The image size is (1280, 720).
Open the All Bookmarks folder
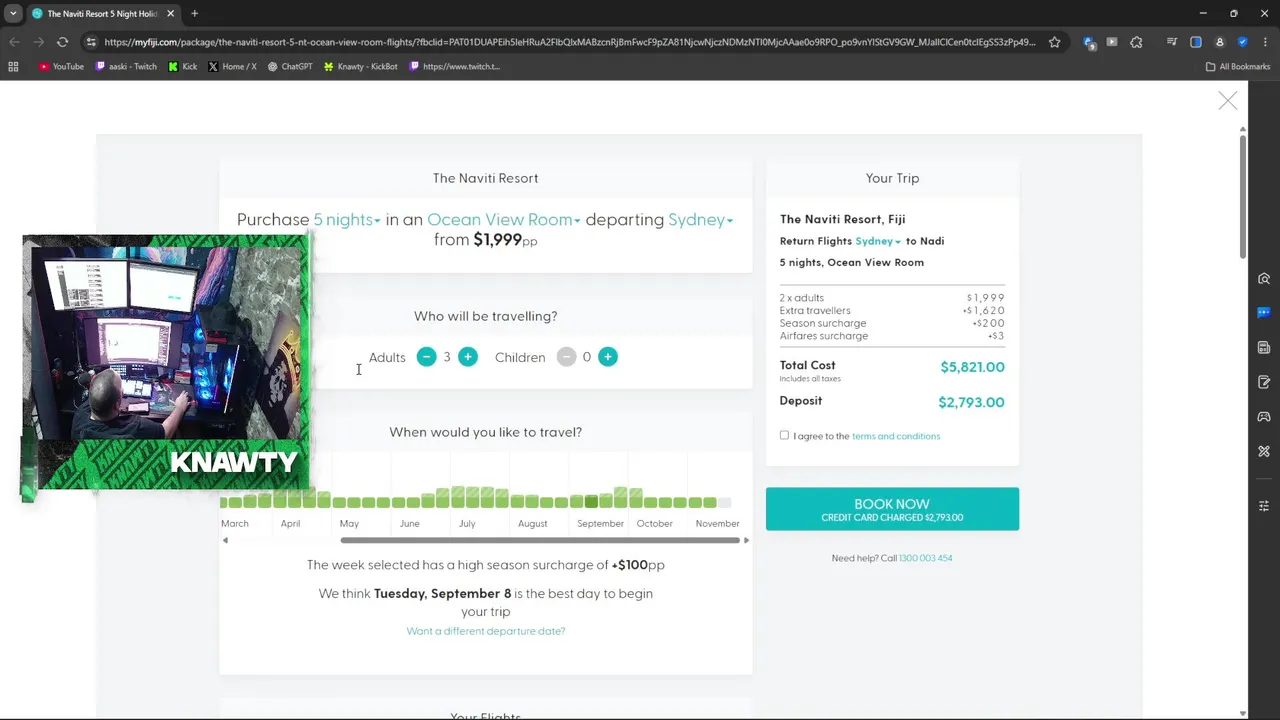point(1238,66)
